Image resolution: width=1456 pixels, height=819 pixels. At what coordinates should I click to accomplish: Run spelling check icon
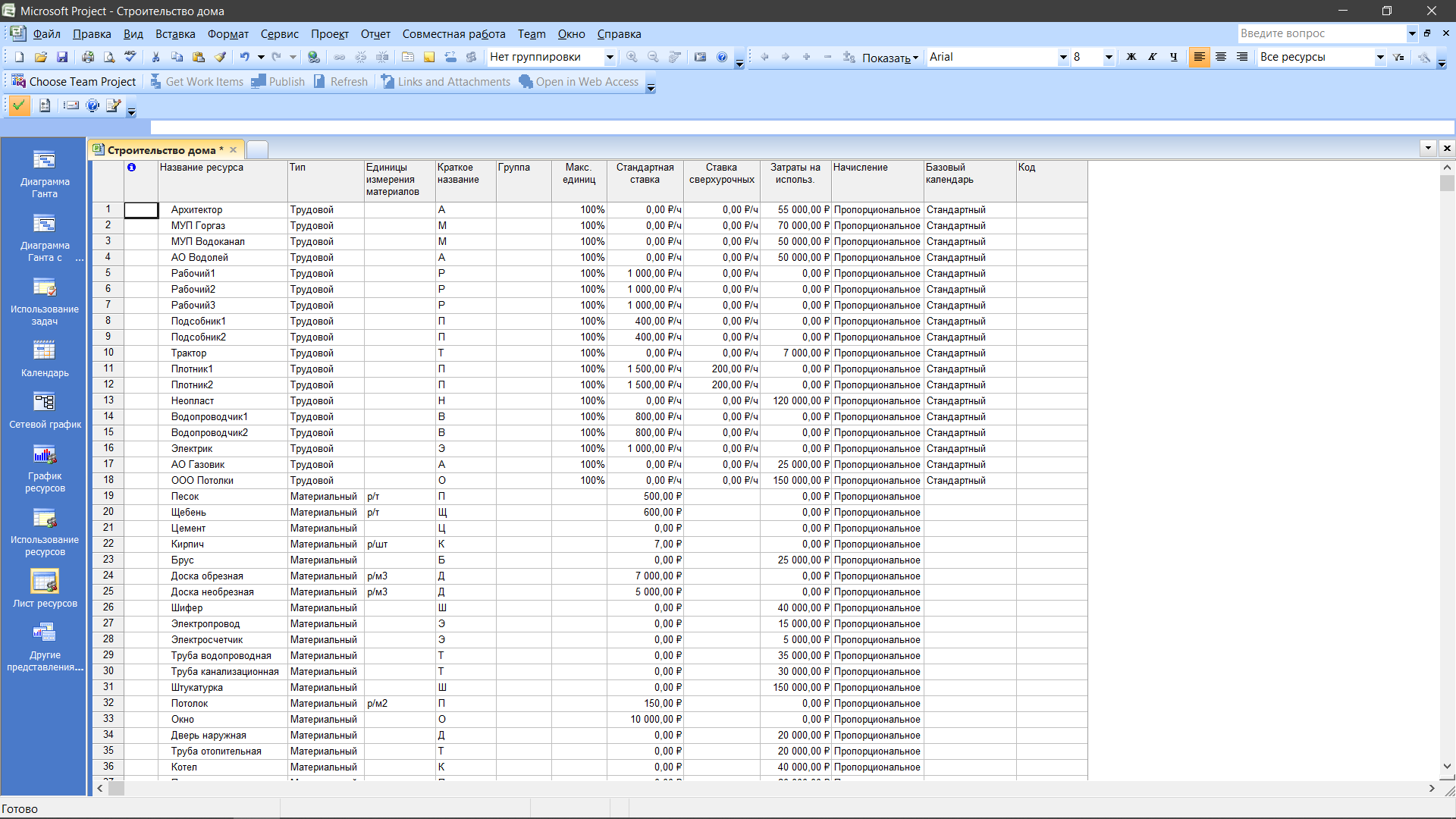click(130, 57)
